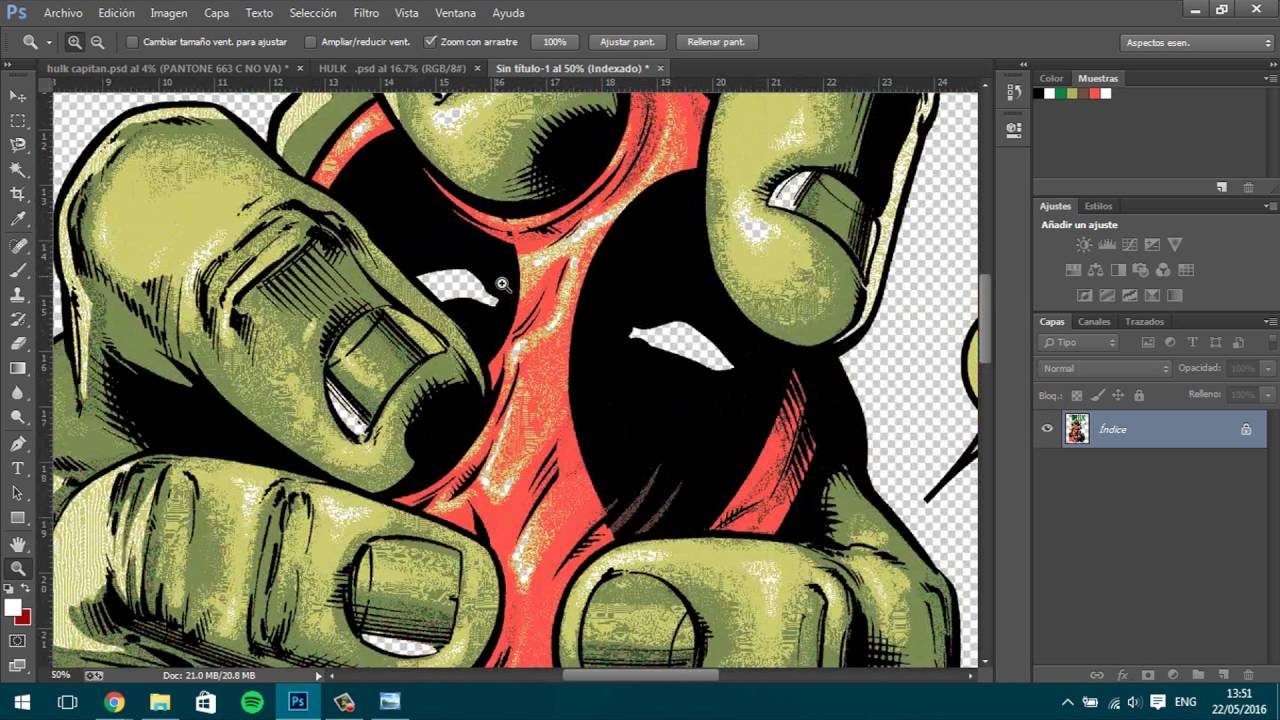Open the Capas panel menu
The image size is (1280, 720).
(1270, 322)
